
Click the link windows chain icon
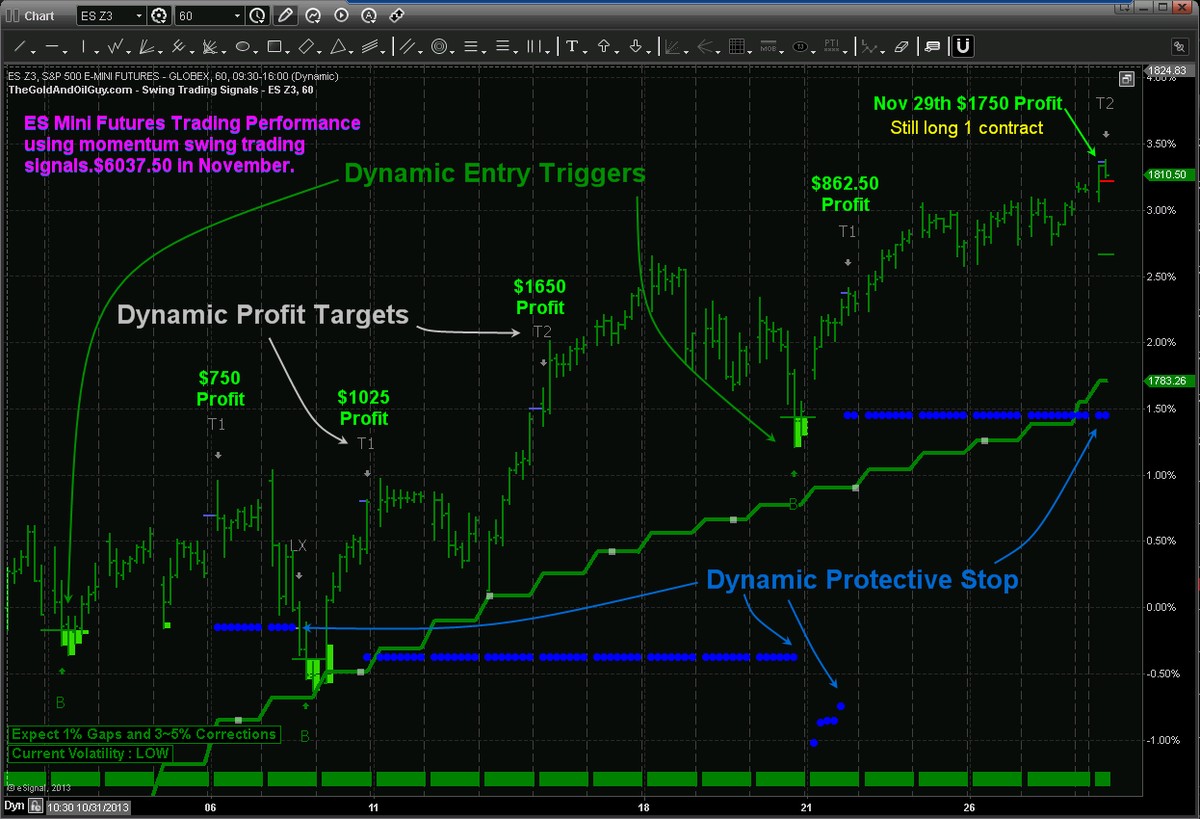point(395,16)
